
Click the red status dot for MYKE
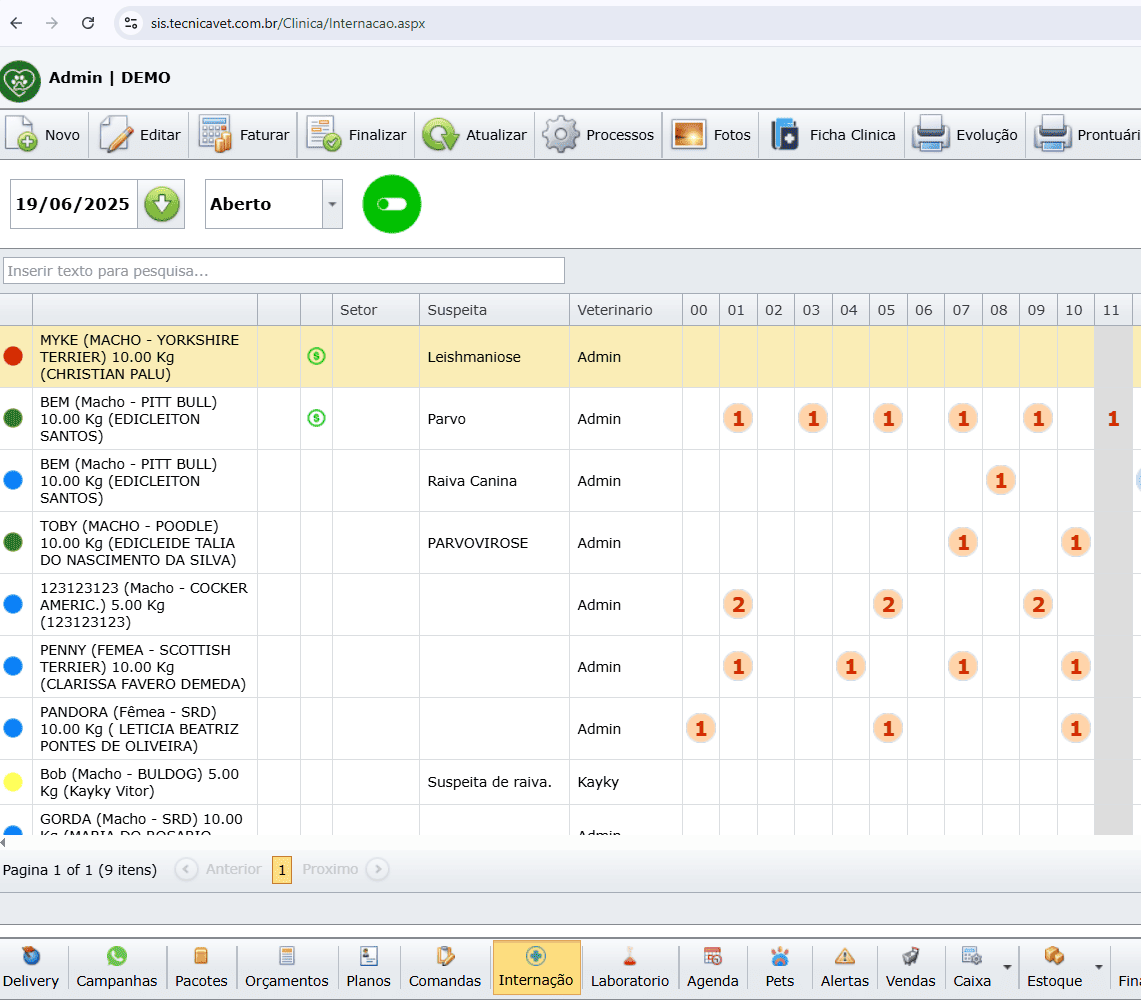[13, 356]
